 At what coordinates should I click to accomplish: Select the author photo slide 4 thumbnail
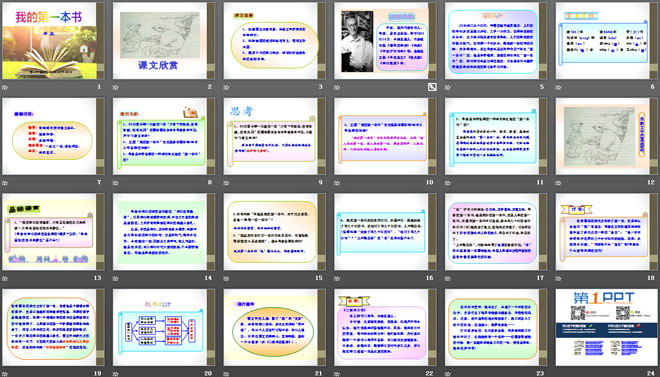tap(385, 41)
